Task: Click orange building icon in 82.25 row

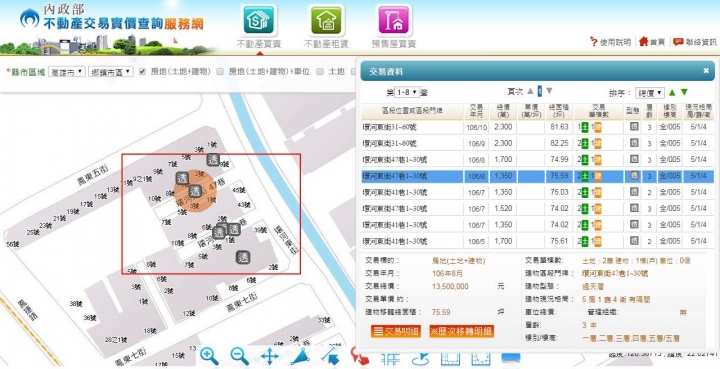Action: (x=598, y=144)
